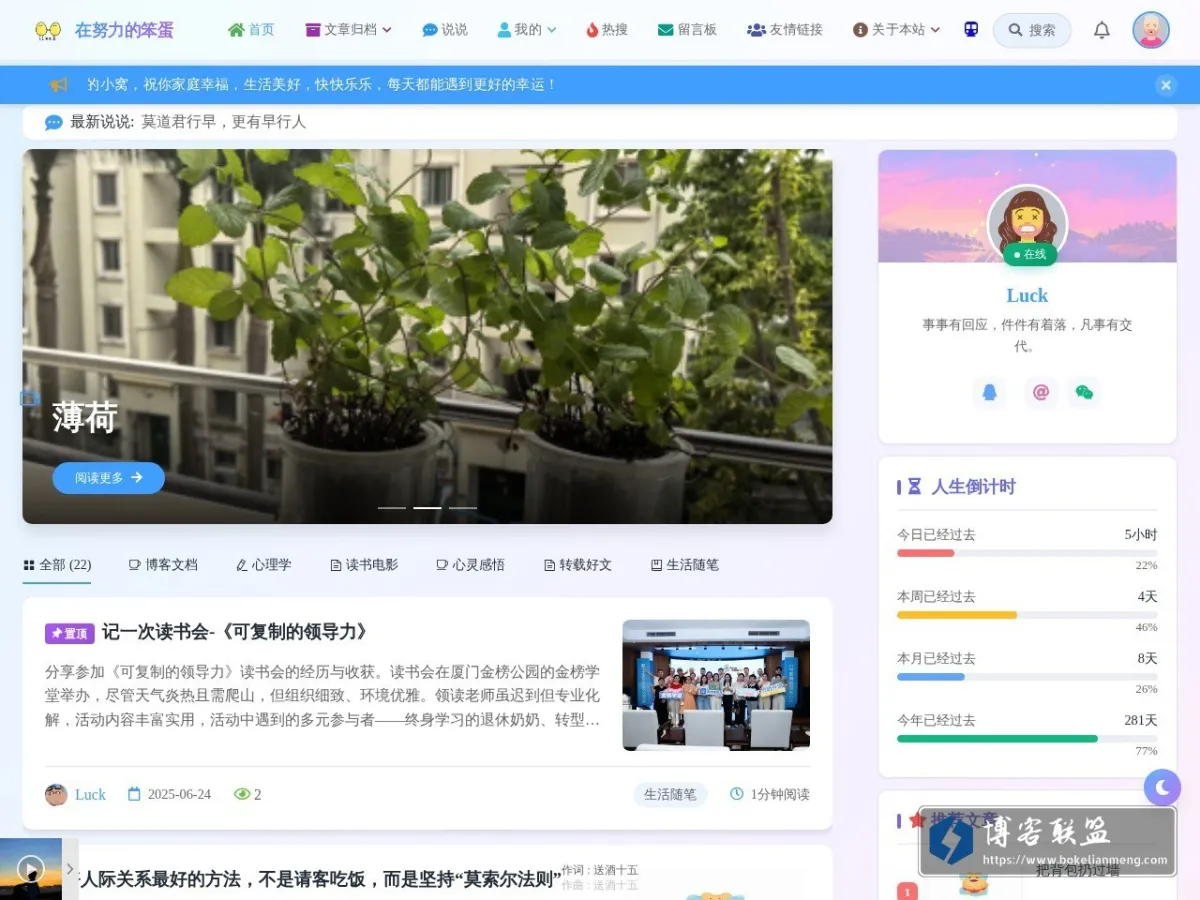
Task: Click the 本周已经过去 progress bar
Action: click(1027, 615)
